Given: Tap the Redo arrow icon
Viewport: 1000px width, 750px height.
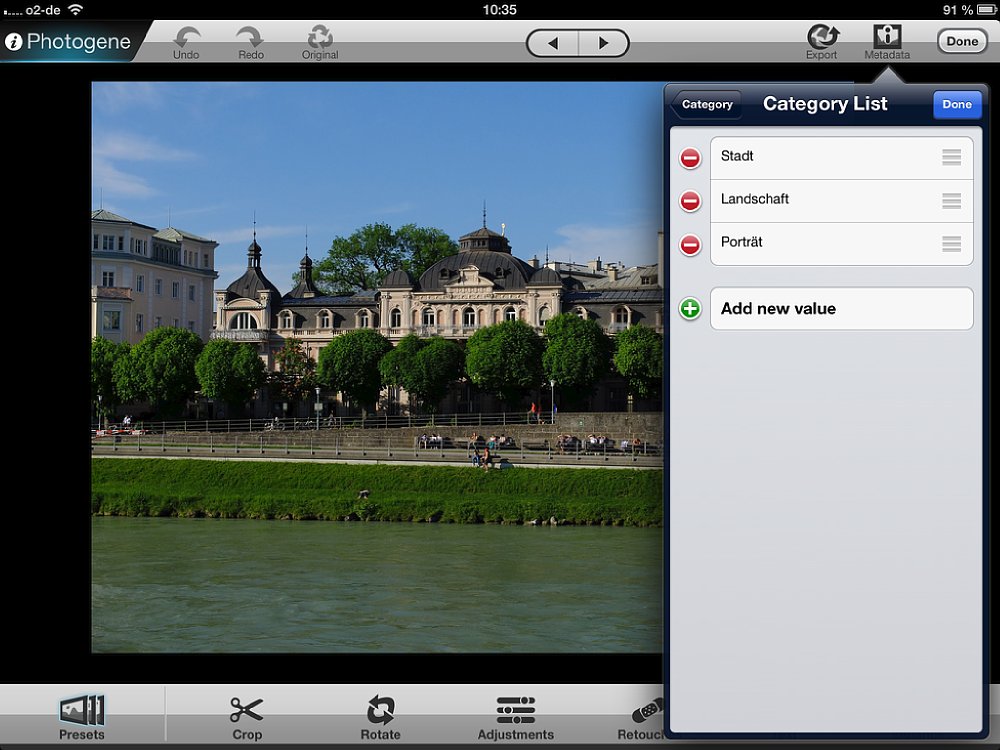Looking at the screenshot, I should (250, 38).
